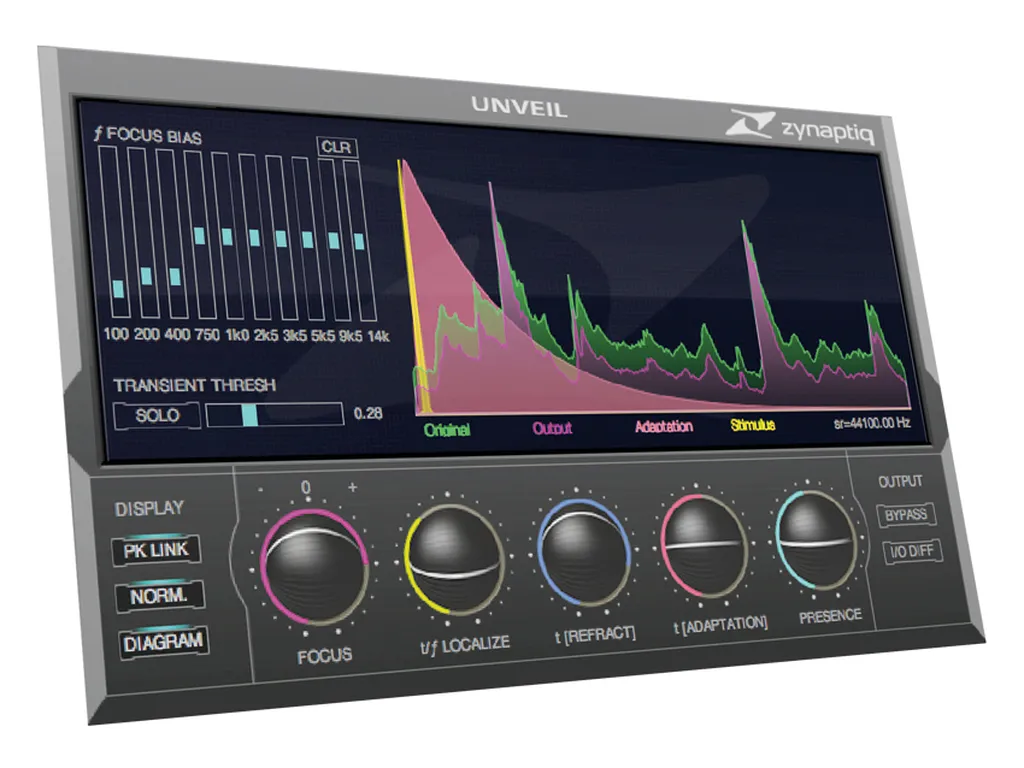Click the 750 Hz focus bias slider

(x=200, y=236)
